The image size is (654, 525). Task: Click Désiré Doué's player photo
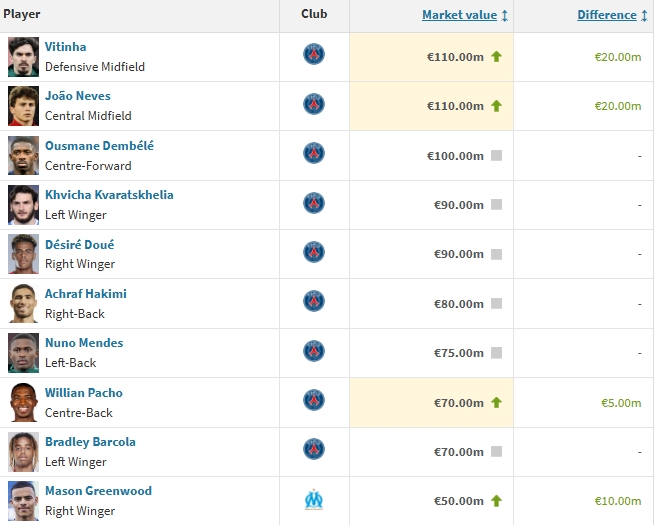click(24, 254)
